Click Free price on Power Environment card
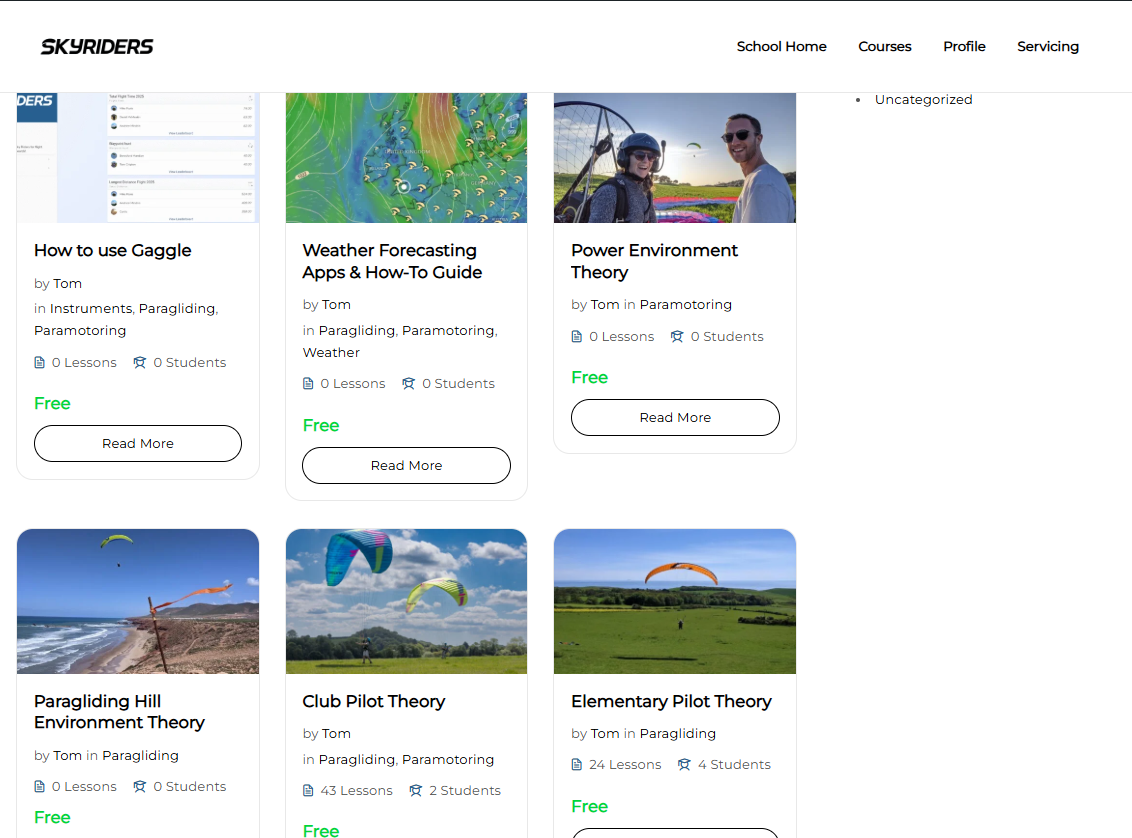Viewport: 1132px width, 838px height. click(589, 377)
